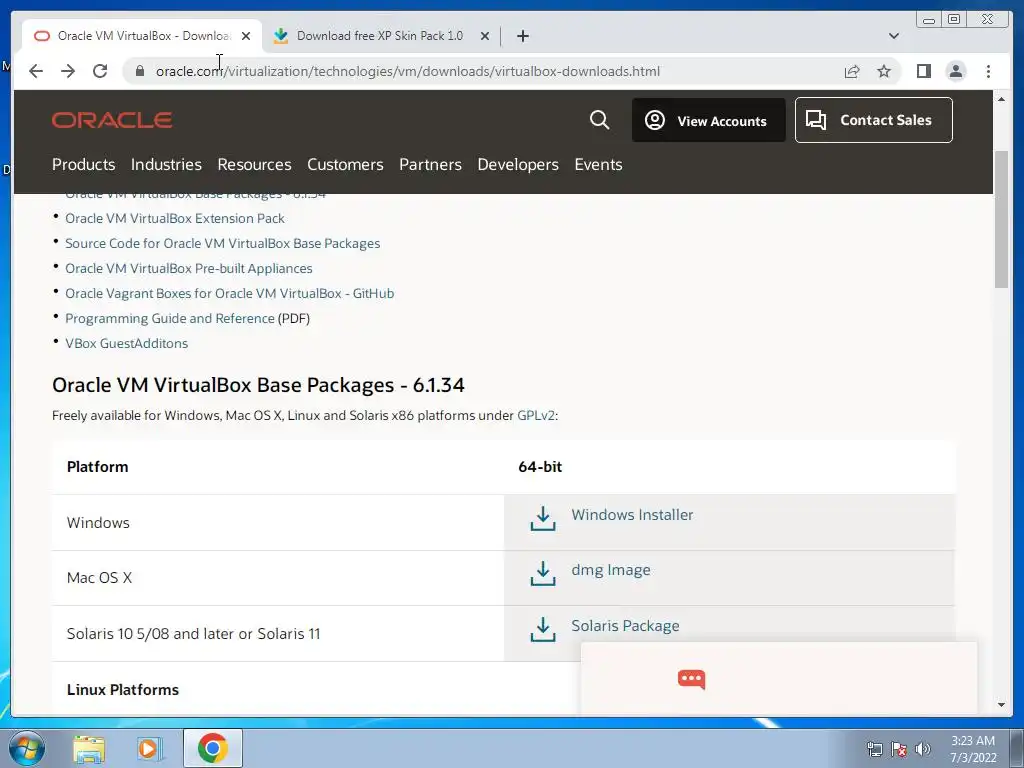Click the padlock site info icon
Viewport: 1024px width, 768px height.
[139, 71]
